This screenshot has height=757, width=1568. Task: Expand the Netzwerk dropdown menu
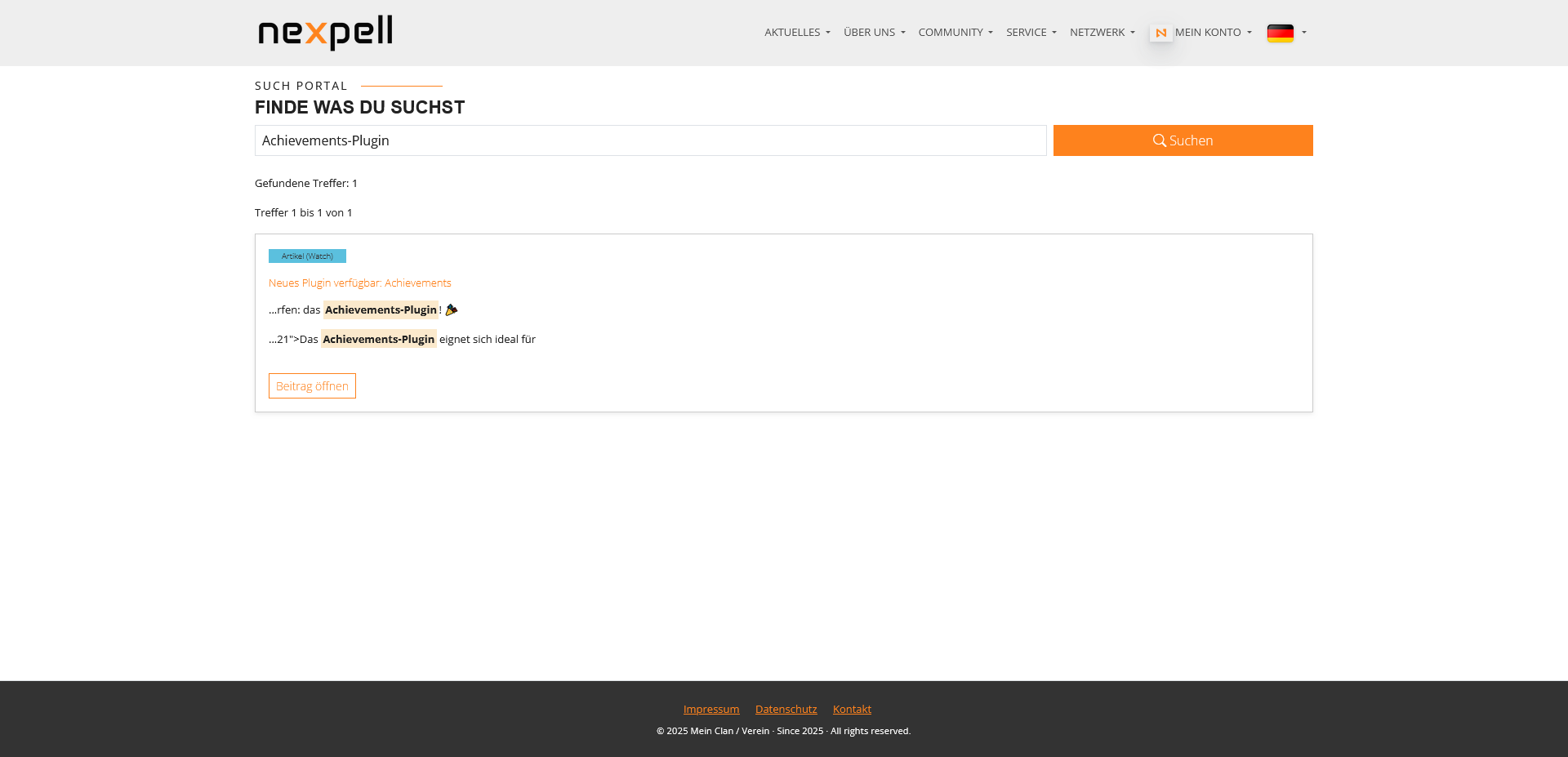click(1102, 33)
